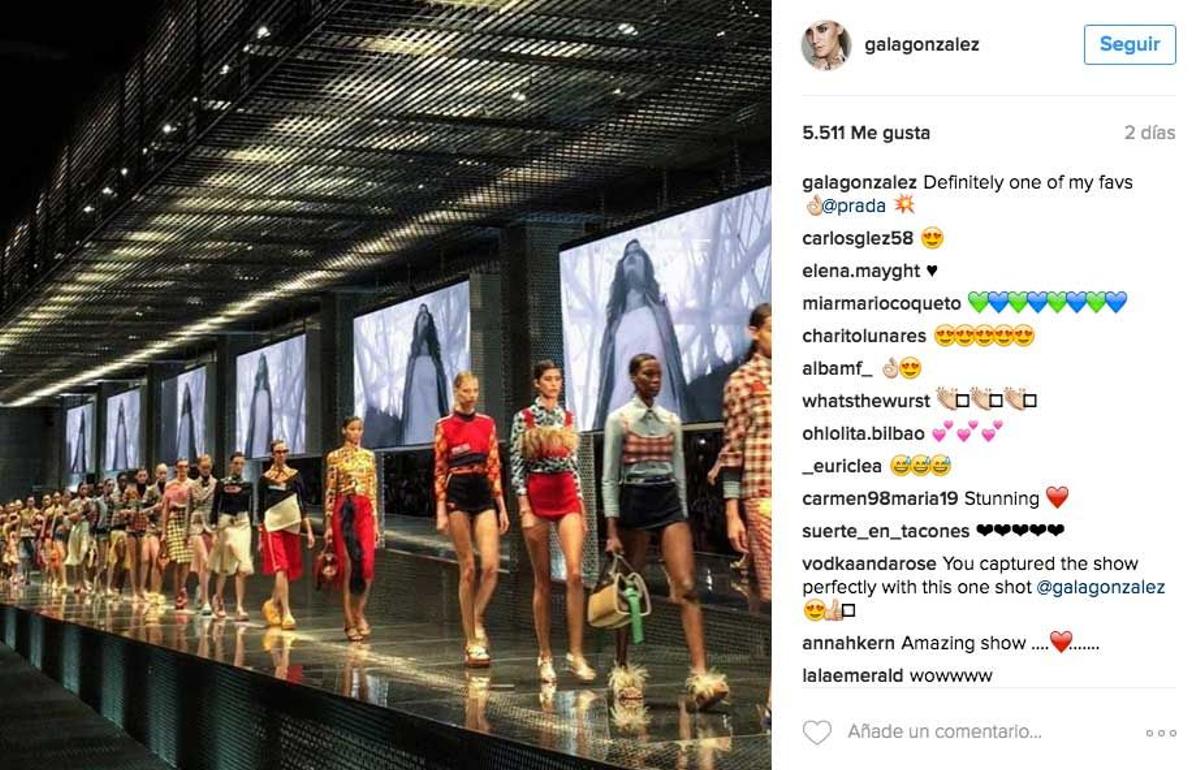Click the Seguir follow button
The height and width of the screenshot is (770, 1200).
(x=1129, y=45)
